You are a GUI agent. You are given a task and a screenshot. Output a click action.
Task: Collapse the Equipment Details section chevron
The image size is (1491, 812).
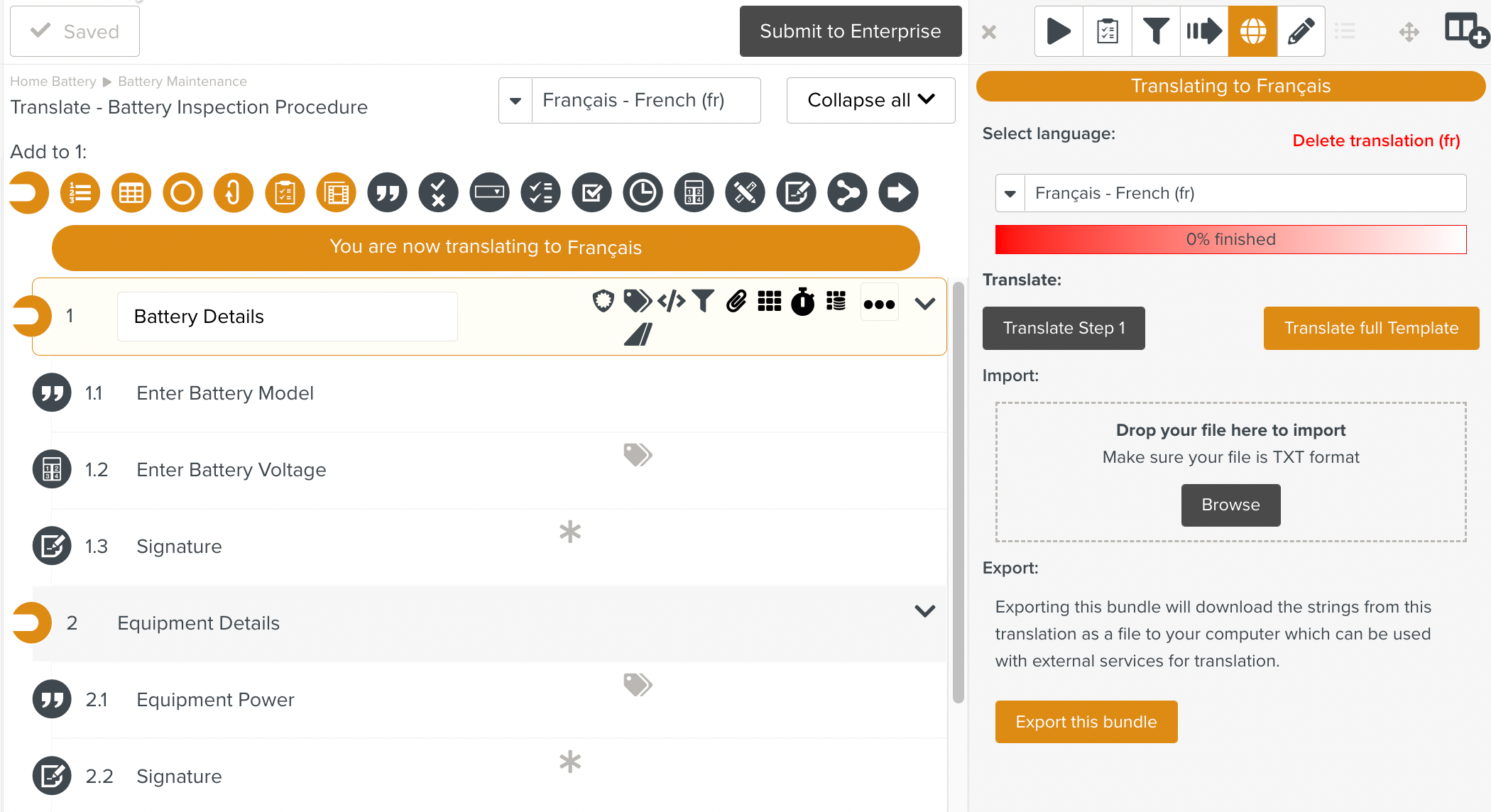(924, 610)
